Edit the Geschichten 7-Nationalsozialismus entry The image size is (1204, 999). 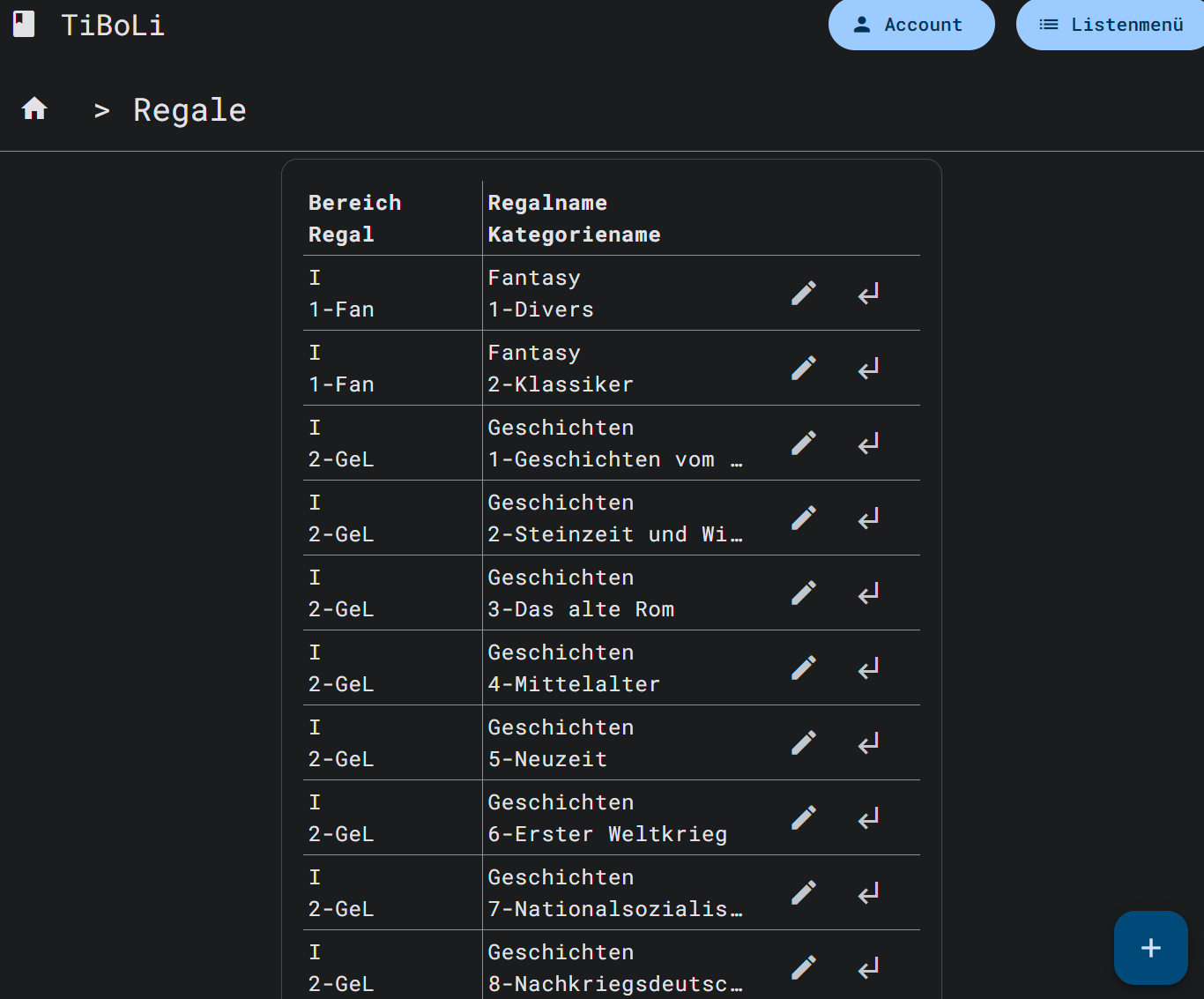[x=803, y=892]
